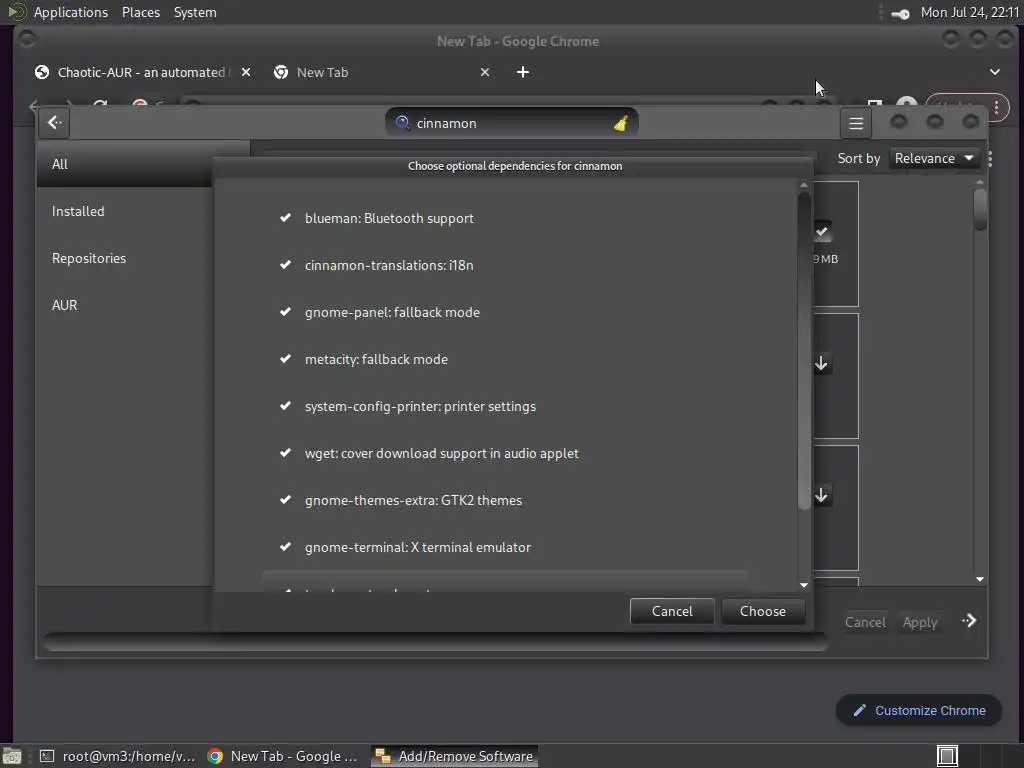Select Installed in the sidebar
Screen dimensions: 1024x768
pyautogui.click(x=124, y=211)
